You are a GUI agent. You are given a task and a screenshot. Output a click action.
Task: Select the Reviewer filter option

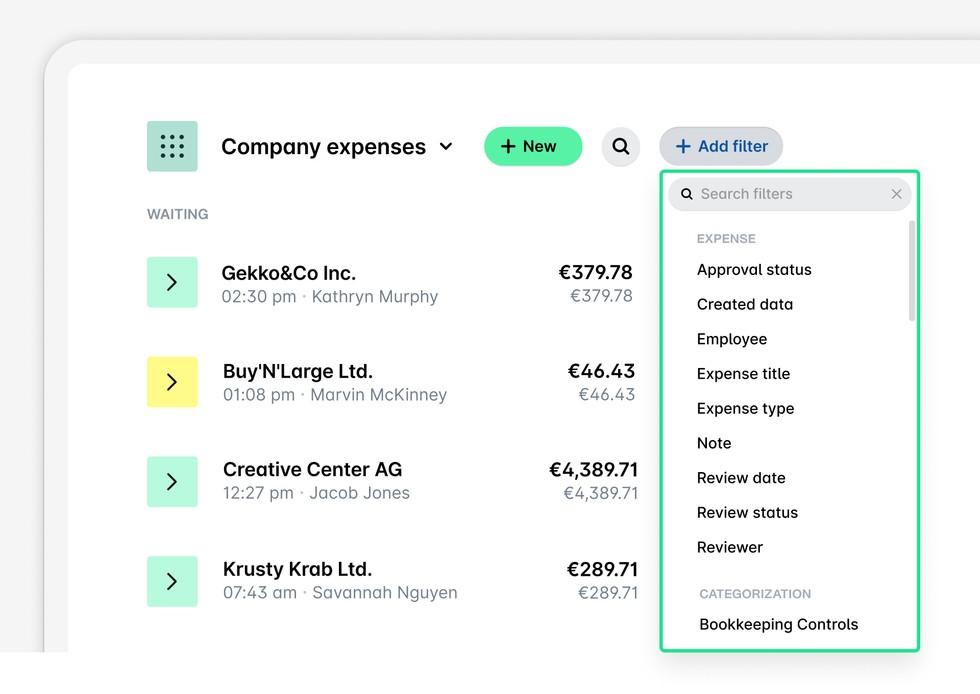730,547
